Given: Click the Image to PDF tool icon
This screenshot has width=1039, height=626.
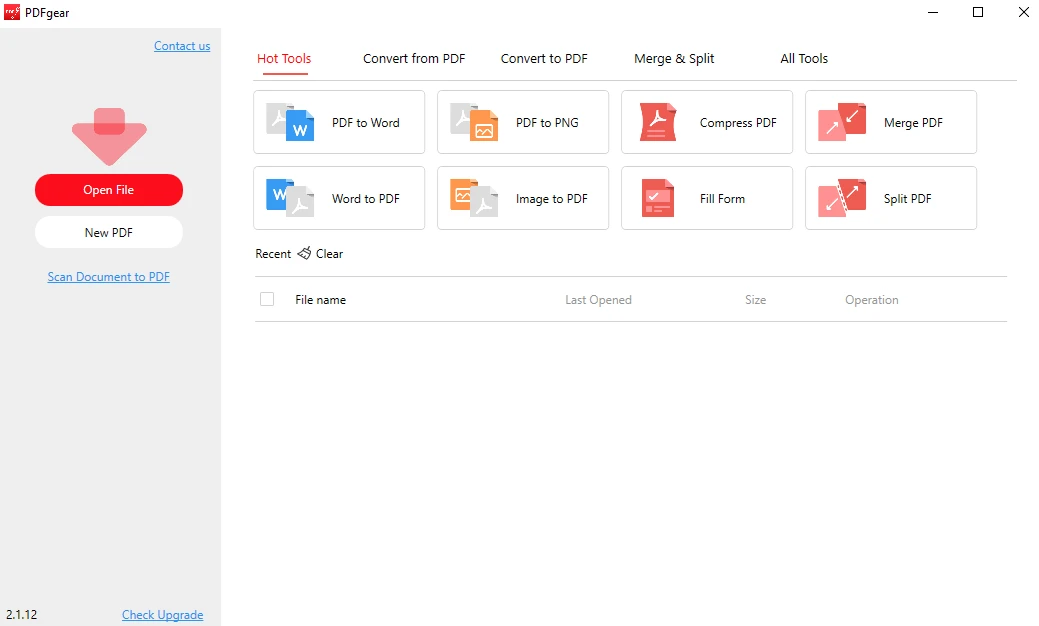Looking at the screenshot, I should 474,198.
